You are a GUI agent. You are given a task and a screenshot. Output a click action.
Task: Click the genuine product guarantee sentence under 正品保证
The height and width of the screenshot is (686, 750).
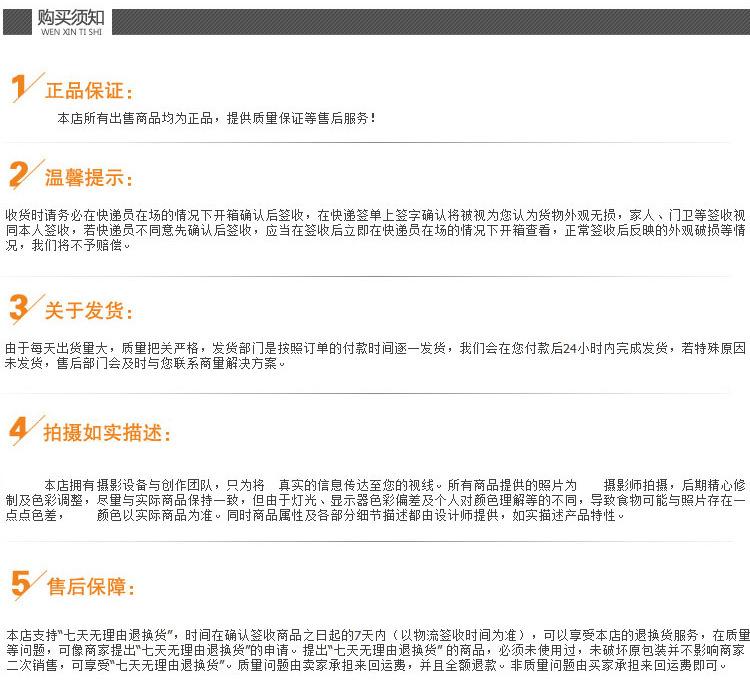coord(217,118)
